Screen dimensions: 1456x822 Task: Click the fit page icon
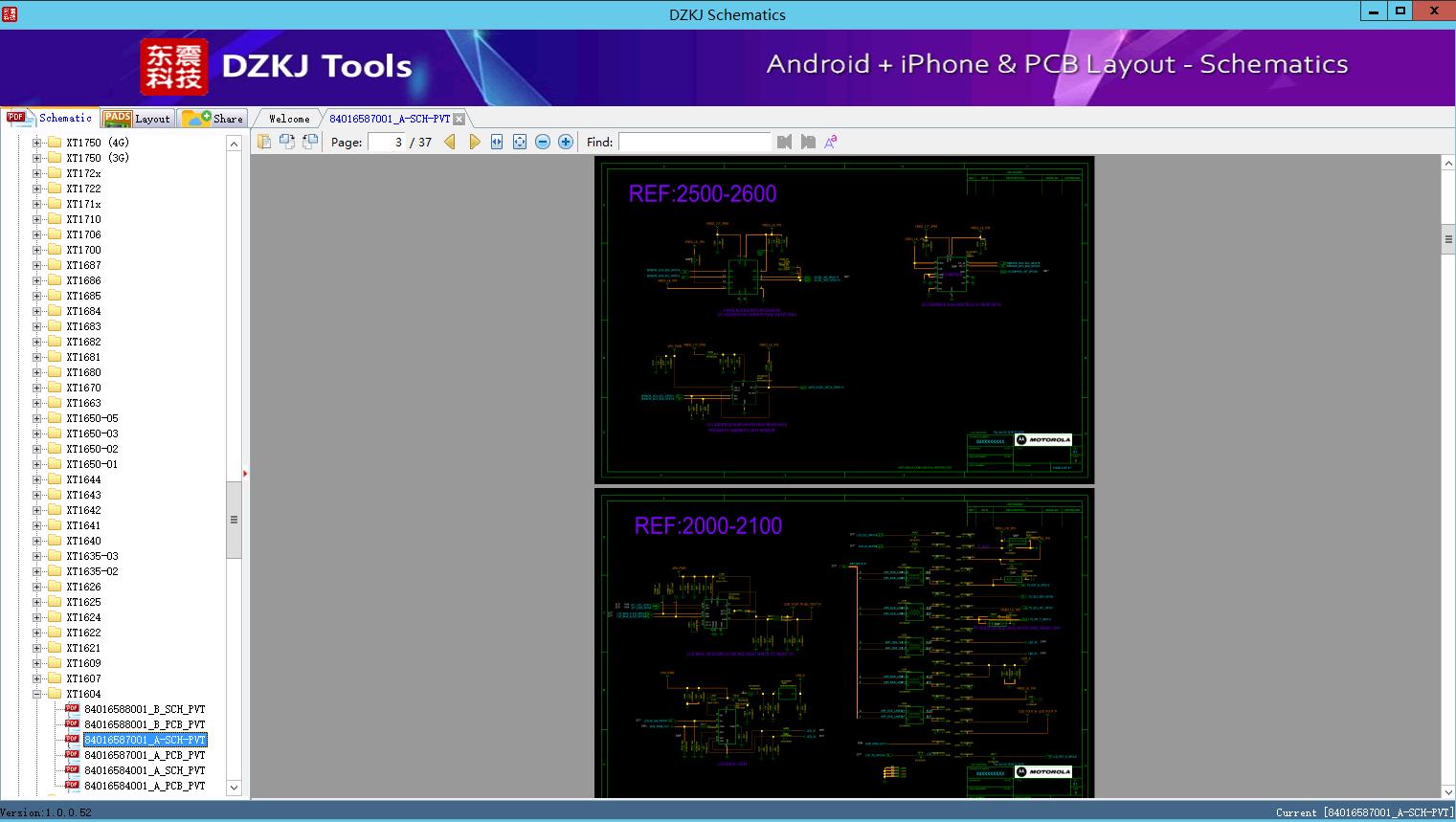coord(520,142)
